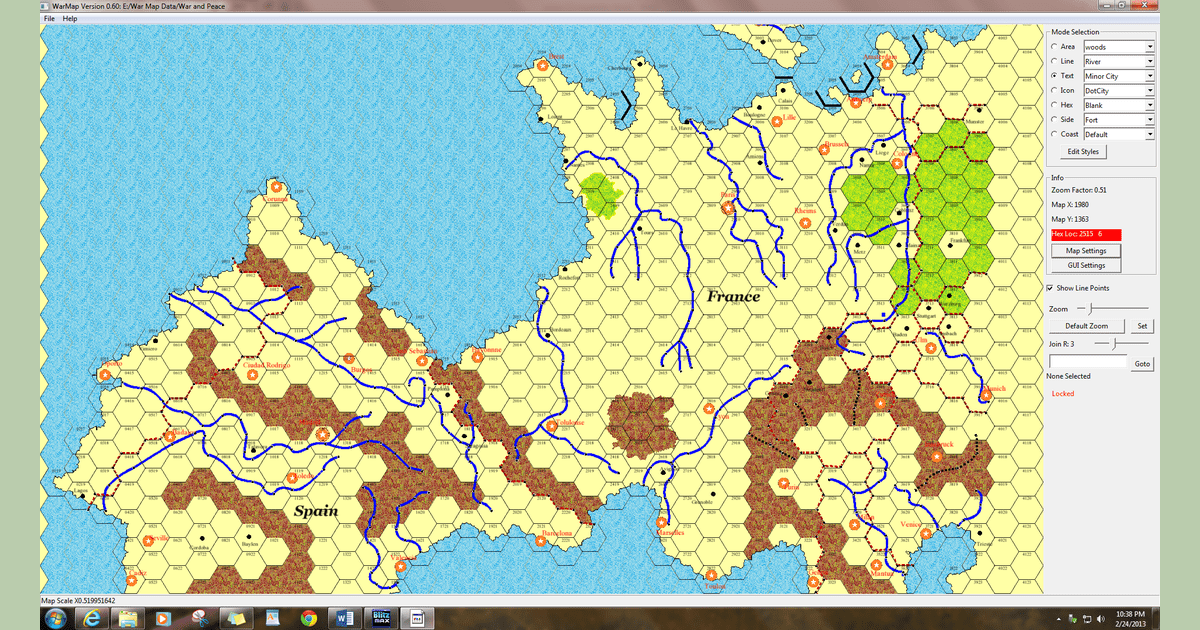Select the Line mode radio button
This screenshot has height=630, width=1200.
click(x=1054, y=62)
